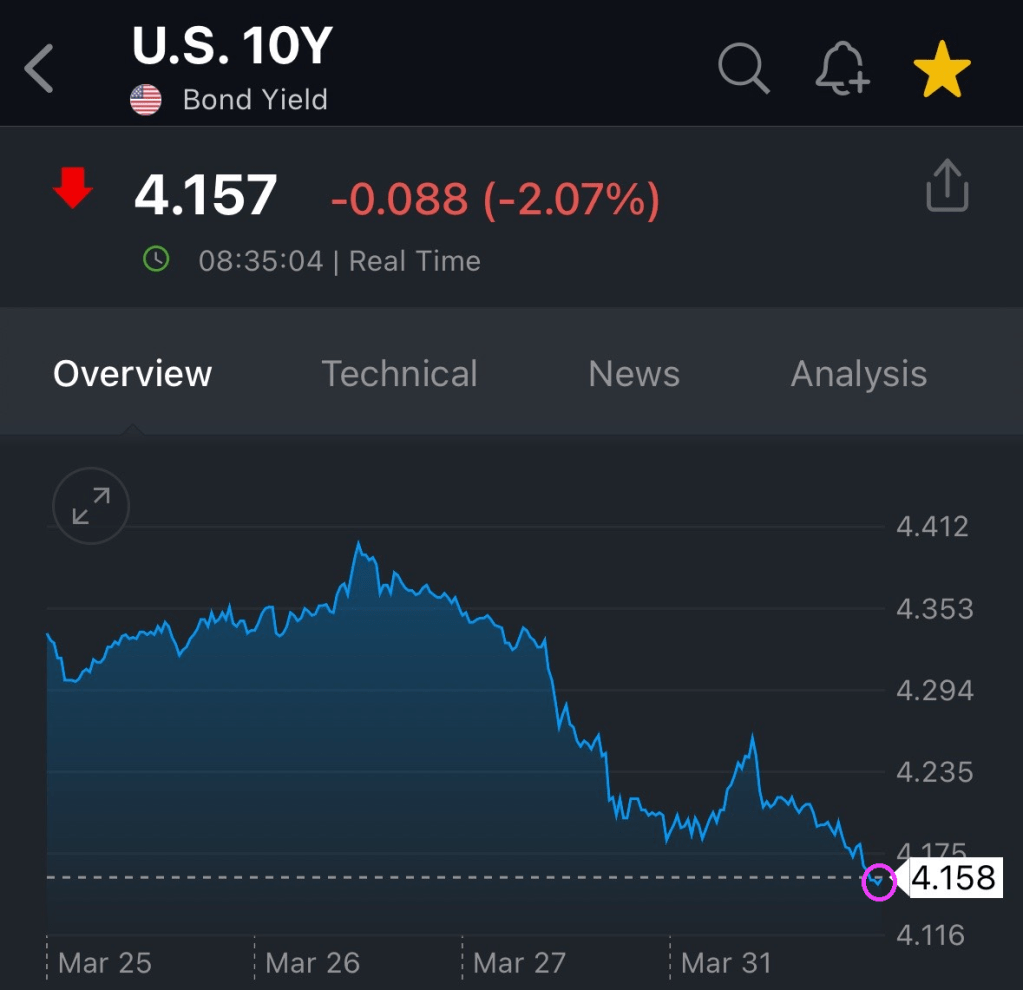Select the Mar 26 date marker
The width and height of the screenshot is (1023, 990).
[x=312, y=963]
